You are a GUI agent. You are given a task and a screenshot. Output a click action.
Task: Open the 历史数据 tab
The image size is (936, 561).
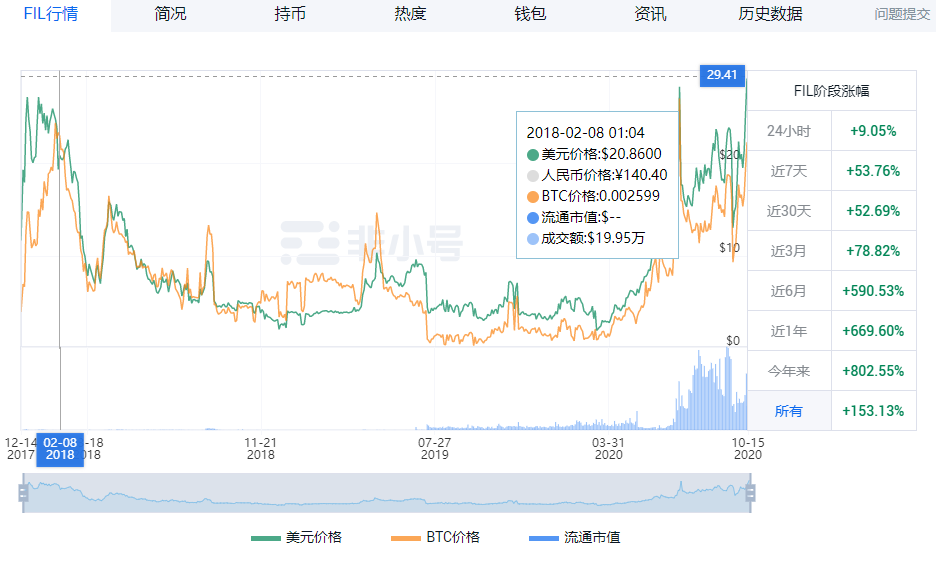(770, 14)
